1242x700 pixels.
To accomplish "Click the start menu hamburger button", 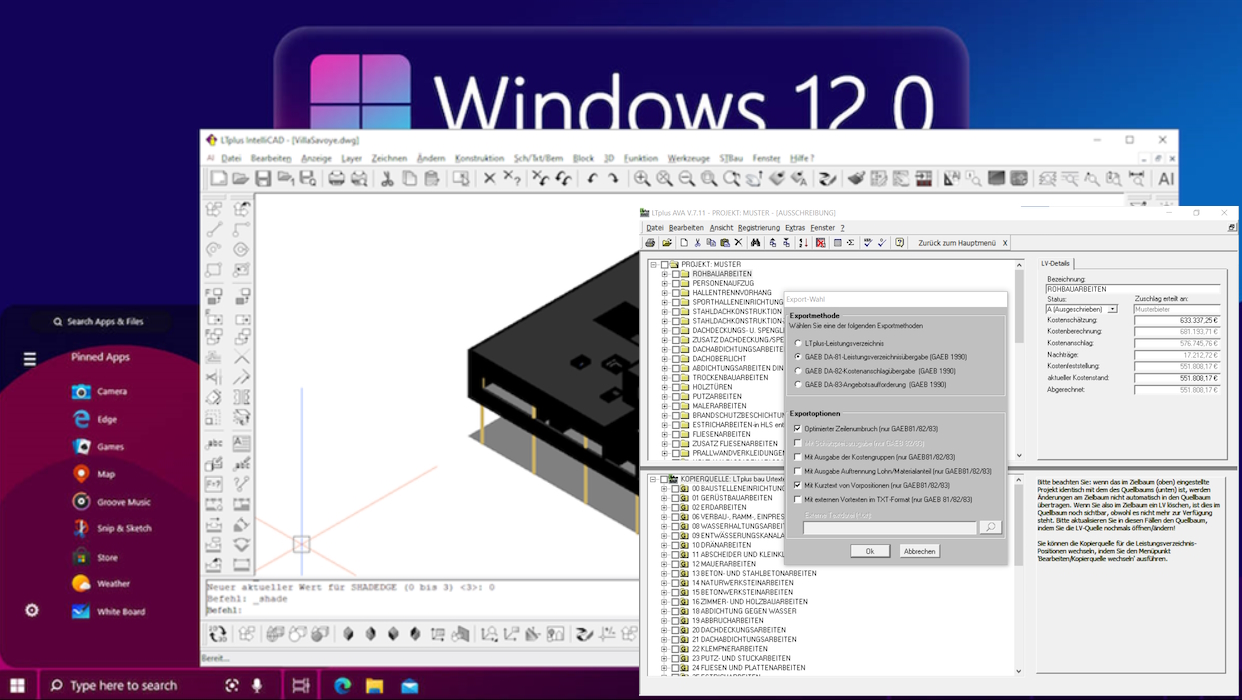I will (x=30, y=359).
